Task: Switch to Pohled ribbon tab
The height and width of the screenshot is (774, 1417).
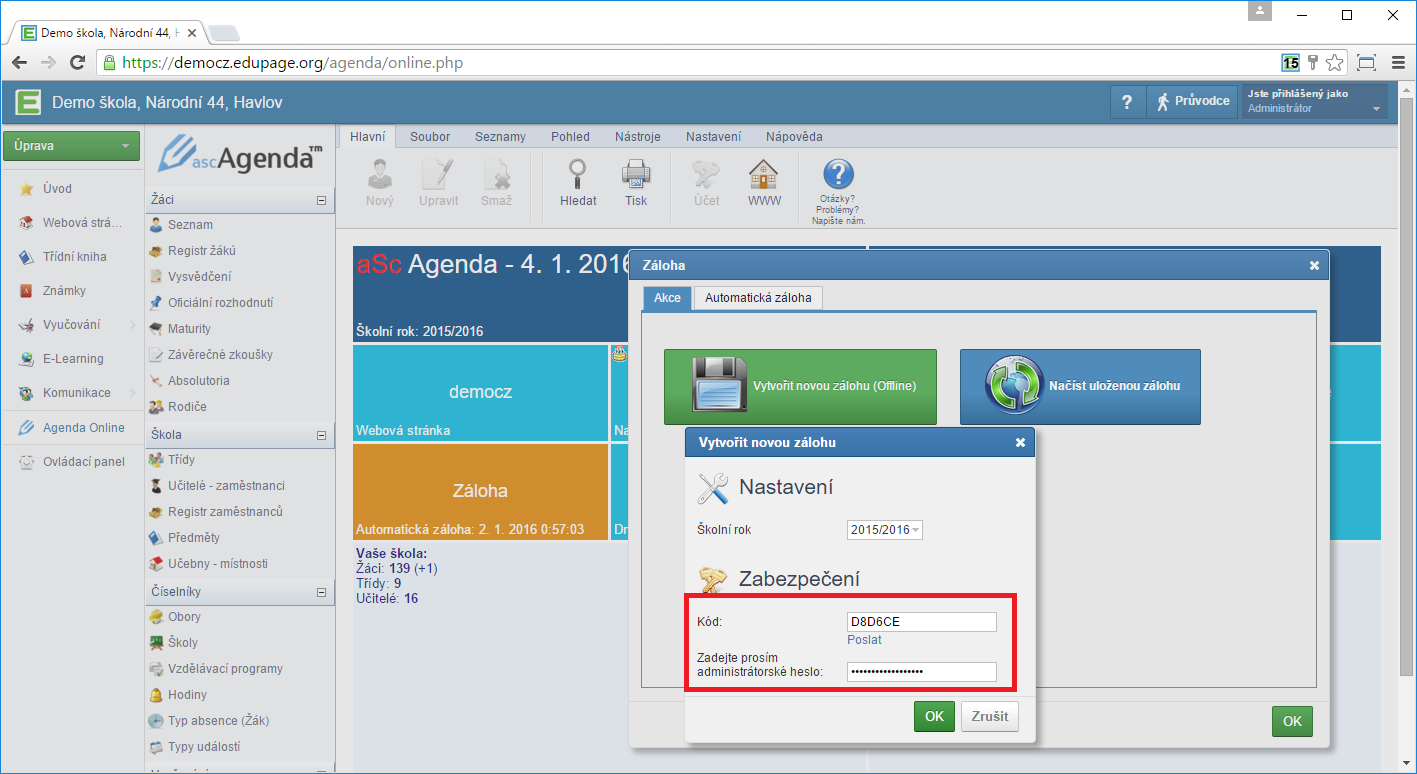Action: point(570,137)
